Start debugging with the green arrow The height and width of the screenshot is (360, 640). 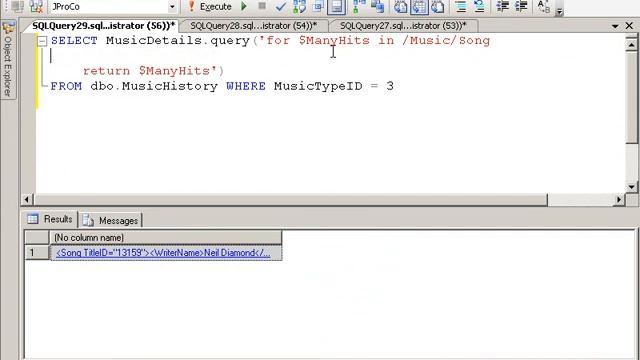244,6
